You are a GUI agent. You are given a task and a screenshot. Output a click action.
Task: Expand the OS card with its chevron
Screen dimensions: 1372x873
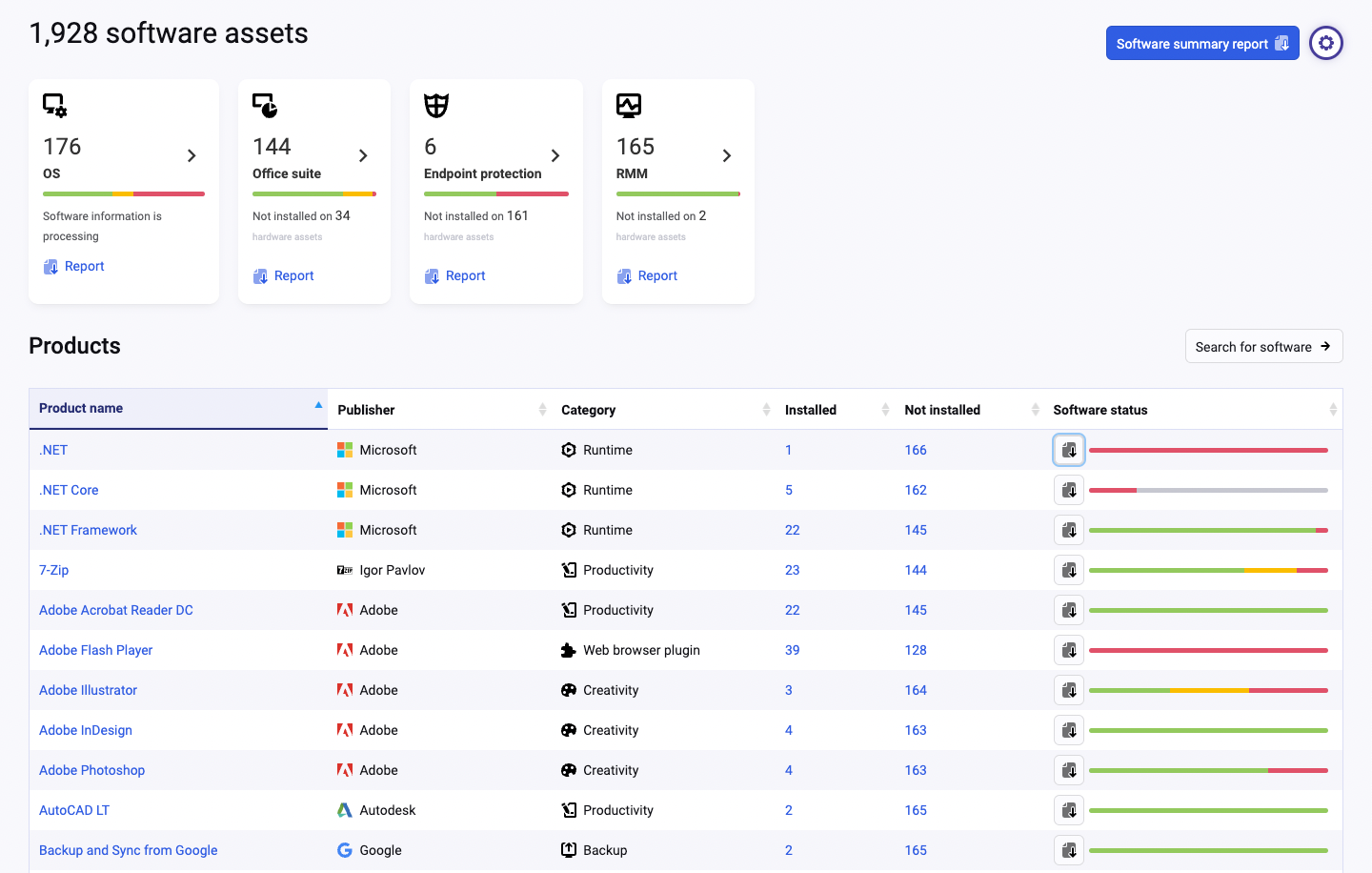(192, 154)
